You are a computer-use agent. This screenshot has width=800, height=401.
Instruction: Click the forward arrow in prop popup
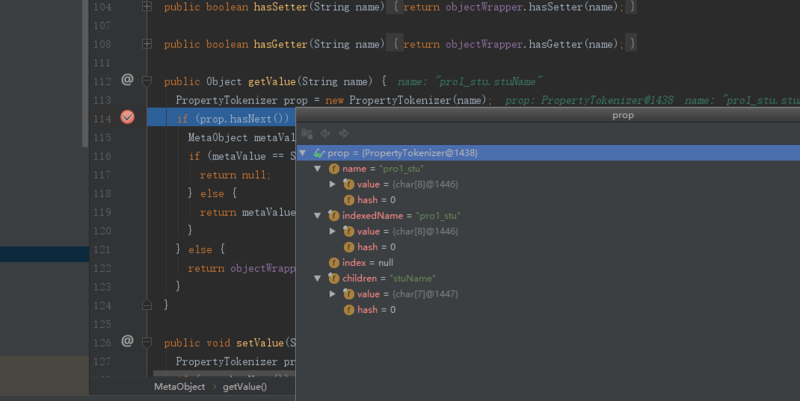click(344, 134)
